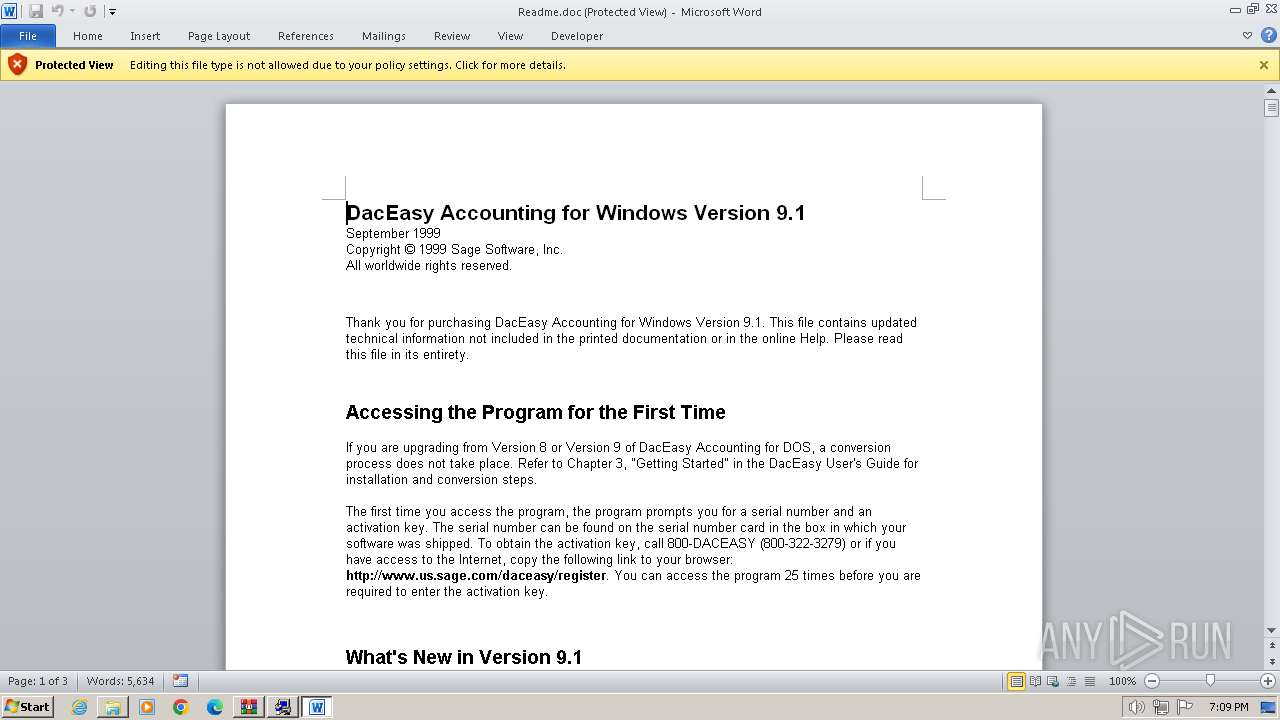Select the Print Layout view
The image size is (1280, 720).
click(x=1016, y=681)
